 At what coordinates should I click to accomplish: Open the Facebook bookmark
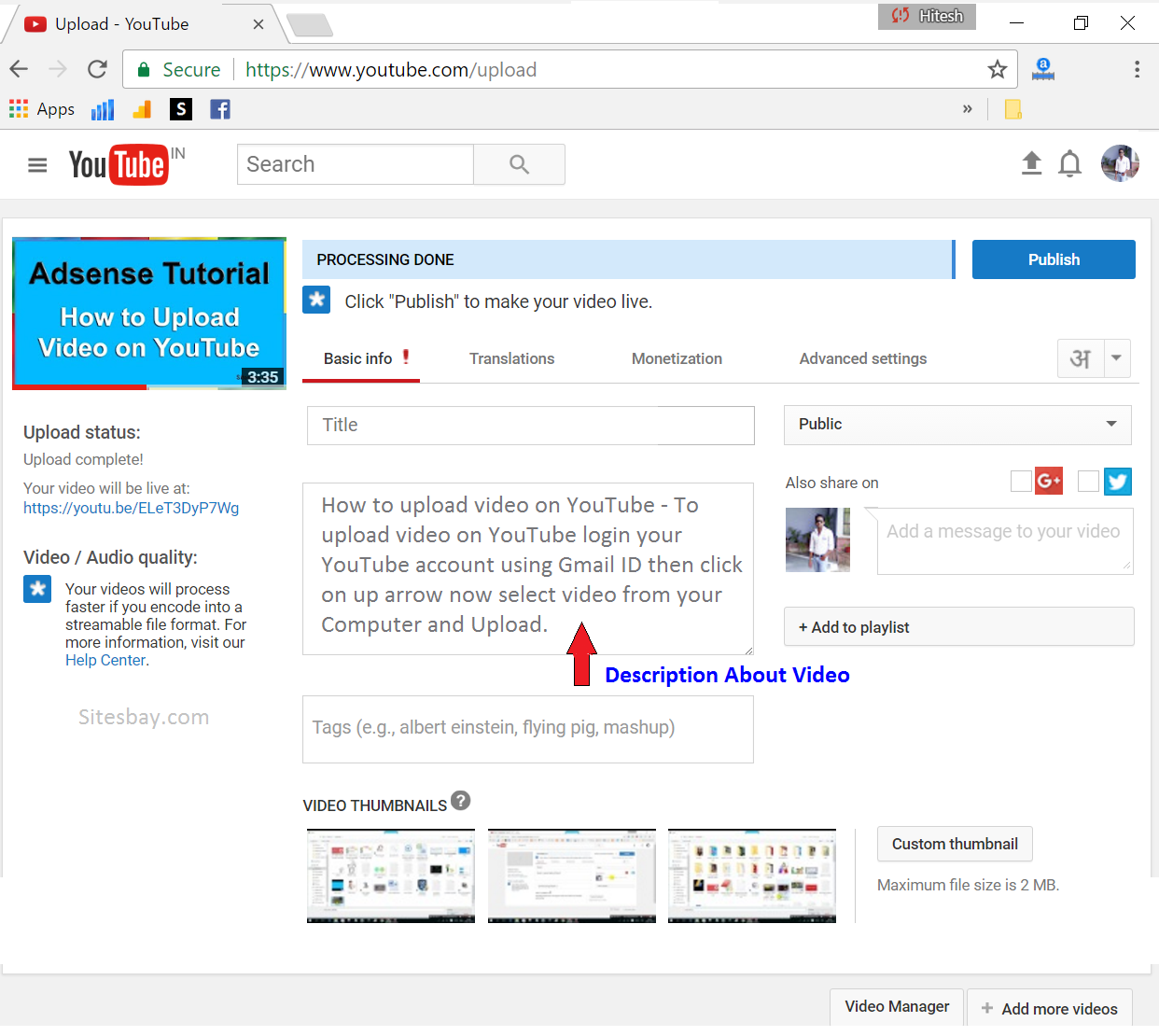click(x=220, y=109)
